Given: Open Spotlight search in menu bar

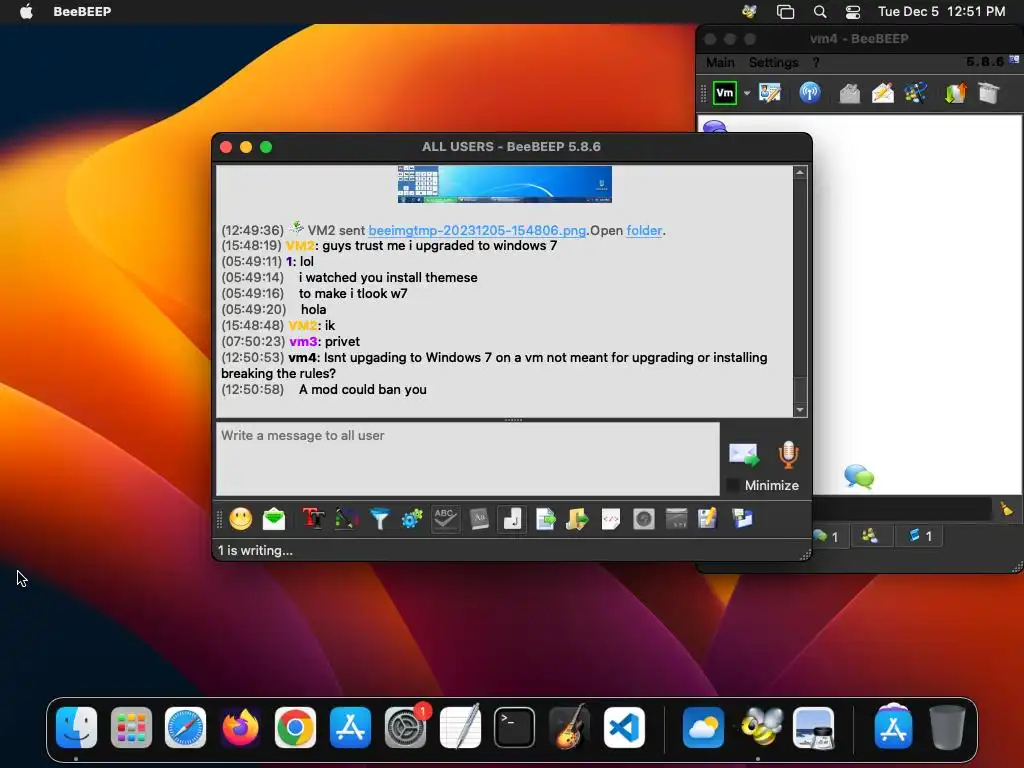Looking at the screenshot, I should coord(820,12).
